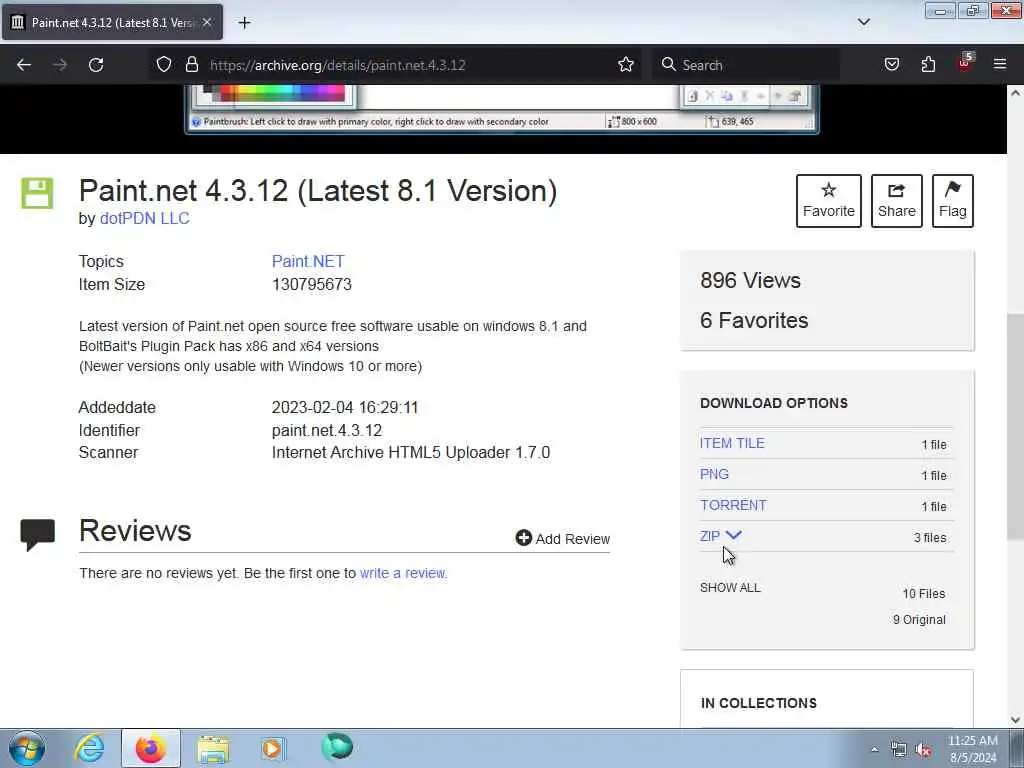Open the ZIP download link
Image resolution: width=1024 pixels, height=768 pixels.
[709, 536]
